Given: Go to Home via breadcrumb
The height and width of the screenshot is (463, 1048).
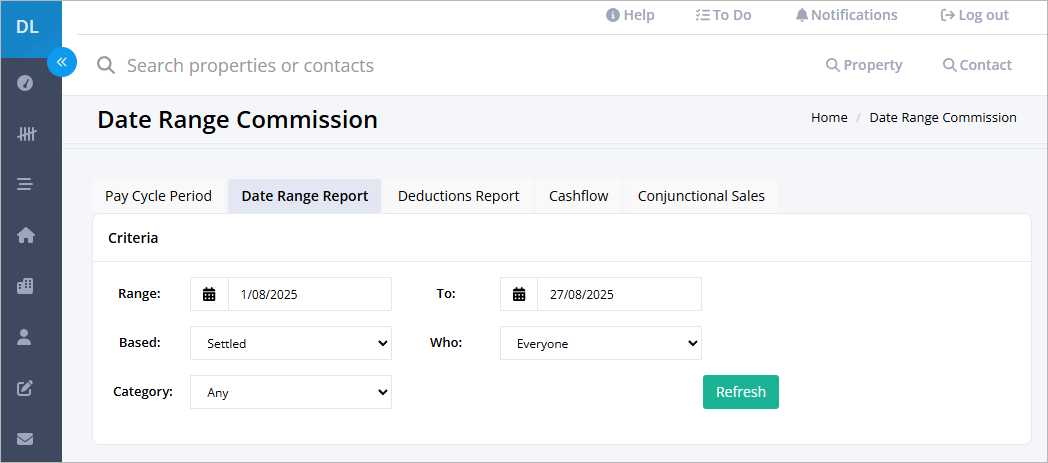Looking at the screenshot, I should click(x=829, y=118).
